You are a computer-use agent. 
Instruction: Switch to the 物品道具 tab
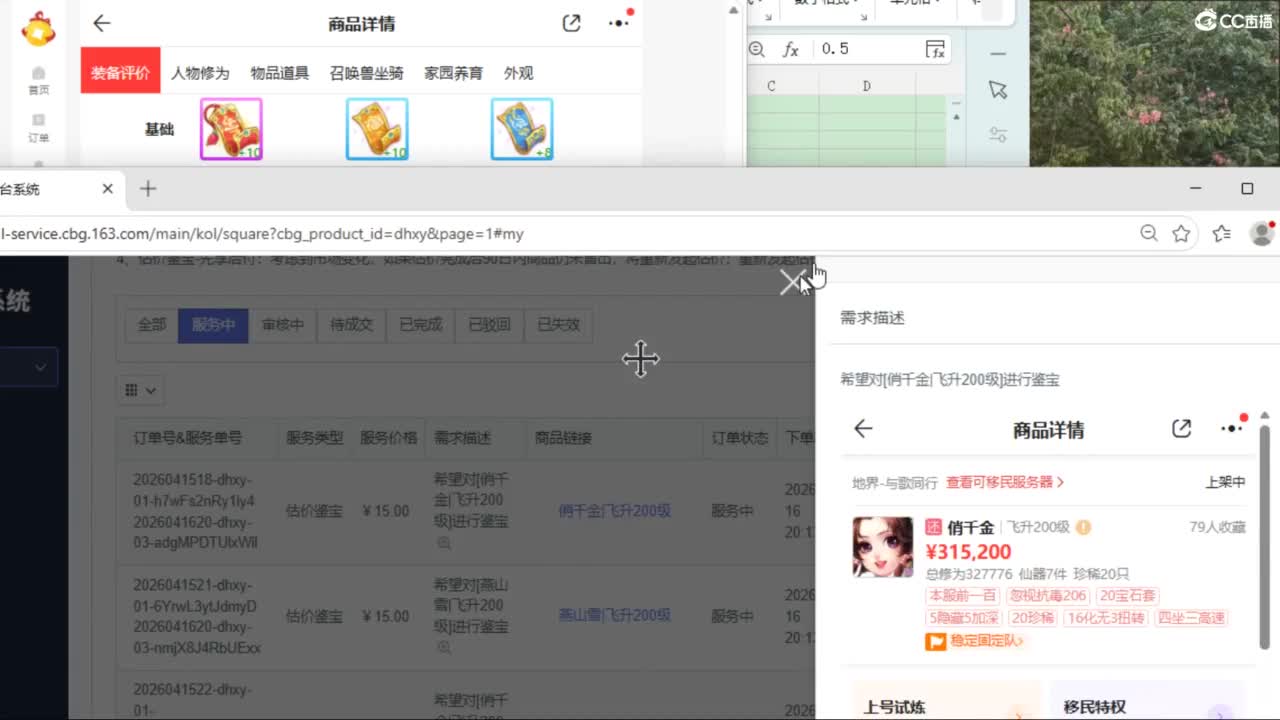click(x=280, y=73)
